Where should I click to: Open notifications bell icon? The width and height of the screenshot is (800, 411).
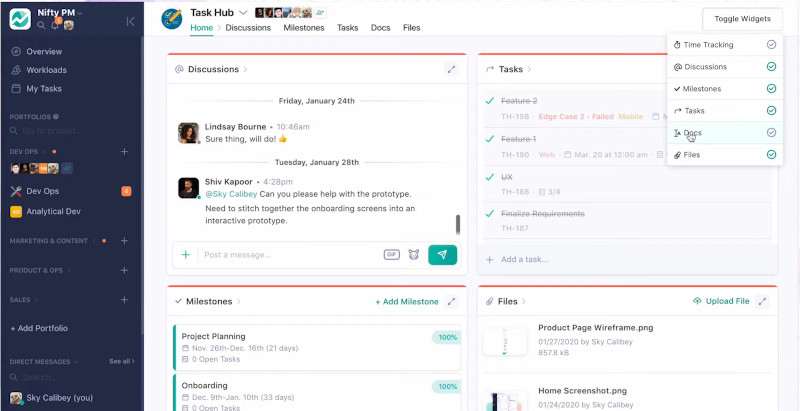[x=55, y=25]
